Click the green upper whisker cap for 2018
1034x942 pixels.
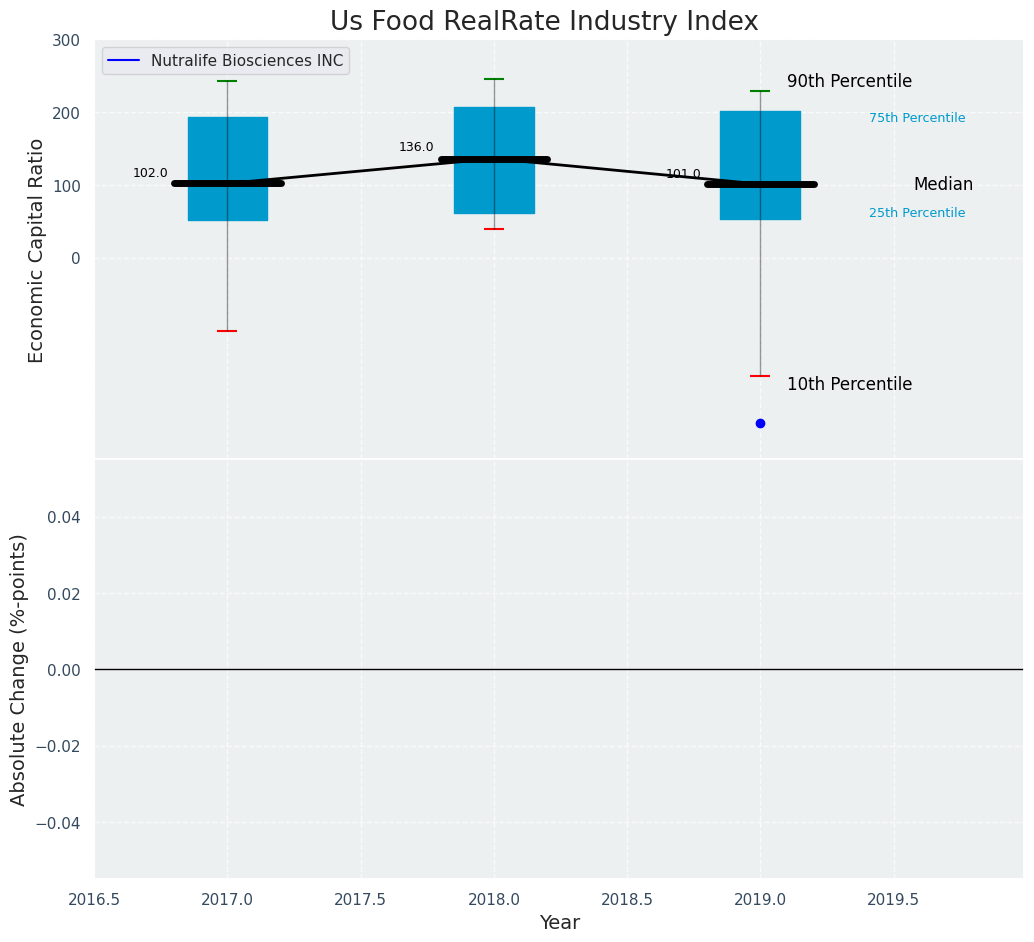tap(494, 79)
